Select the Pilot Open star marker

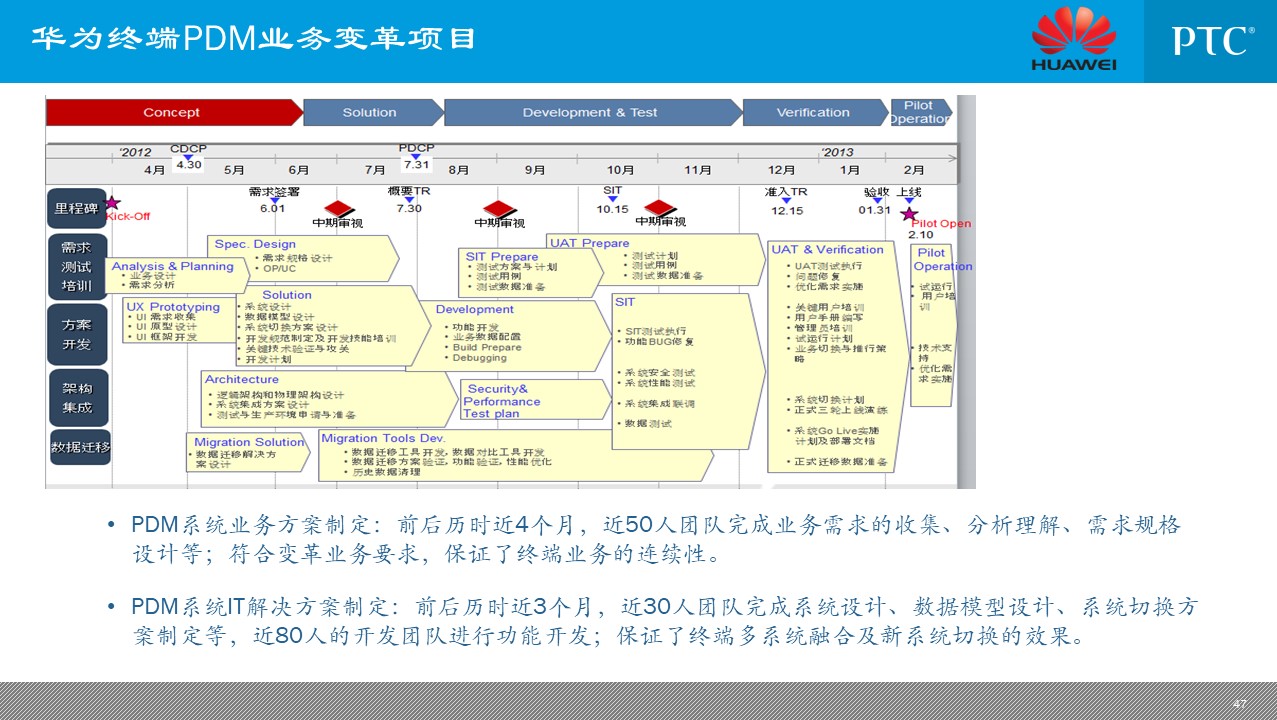pos(908,214)
